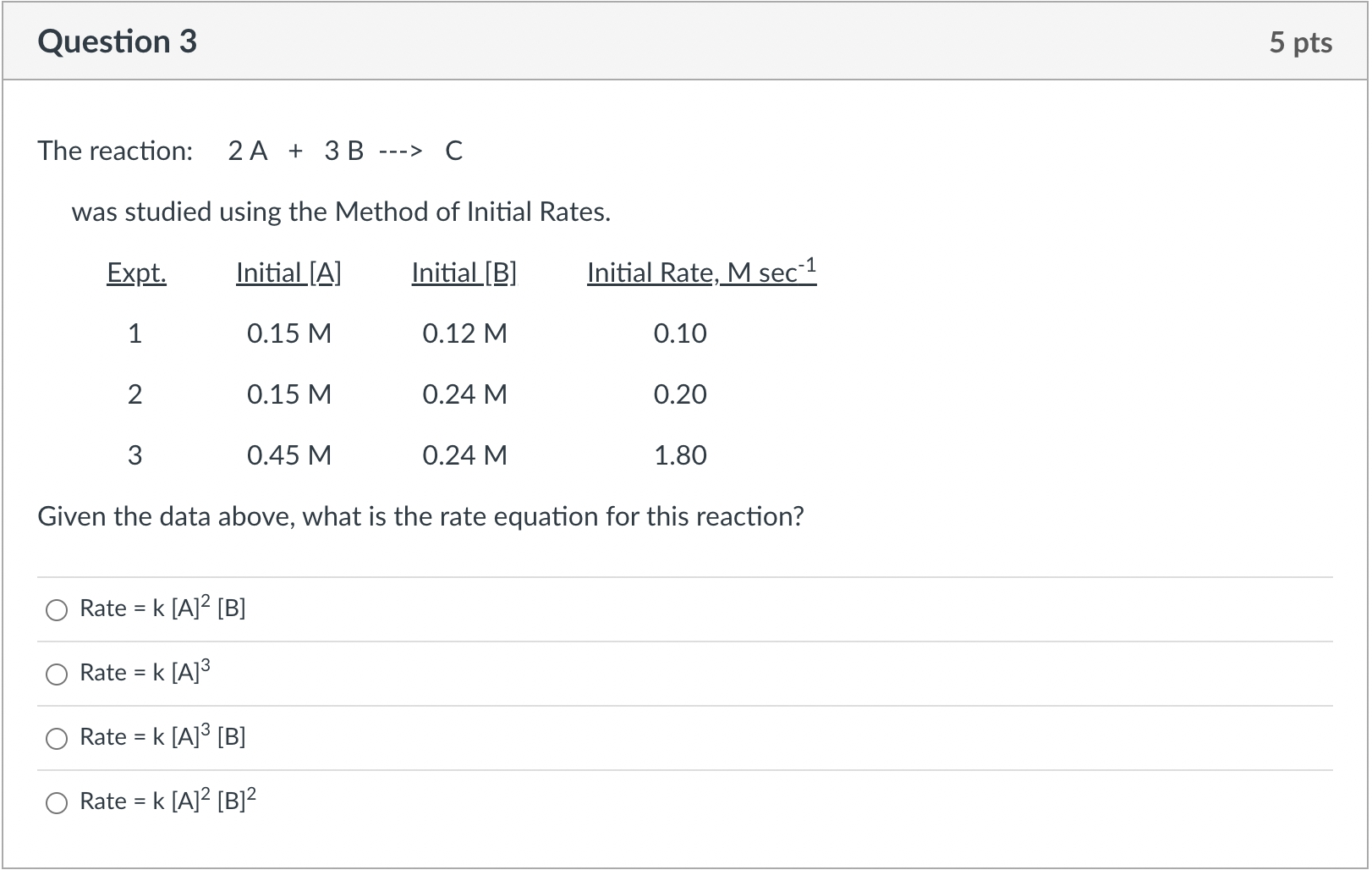The width and height of the screenshot is (1372, 870).
Task: Click the Initial [A] column heading
Action: (x=288, y=273)
